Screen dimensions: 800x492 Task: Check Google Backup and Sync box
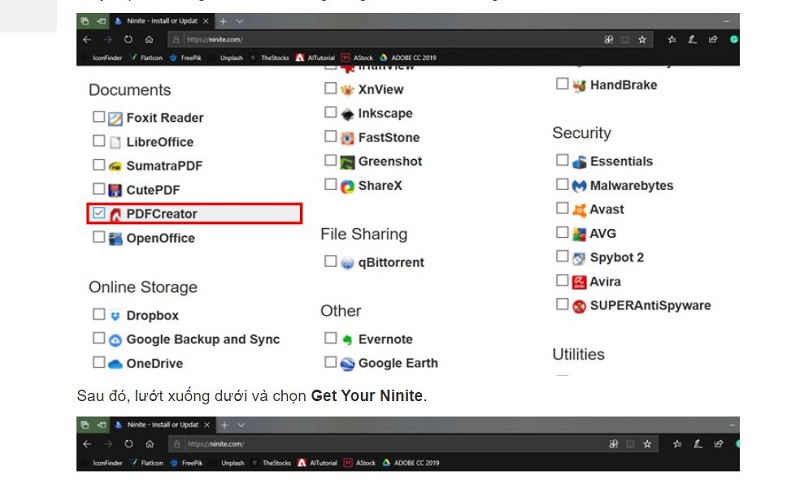[x=98, y=338]
